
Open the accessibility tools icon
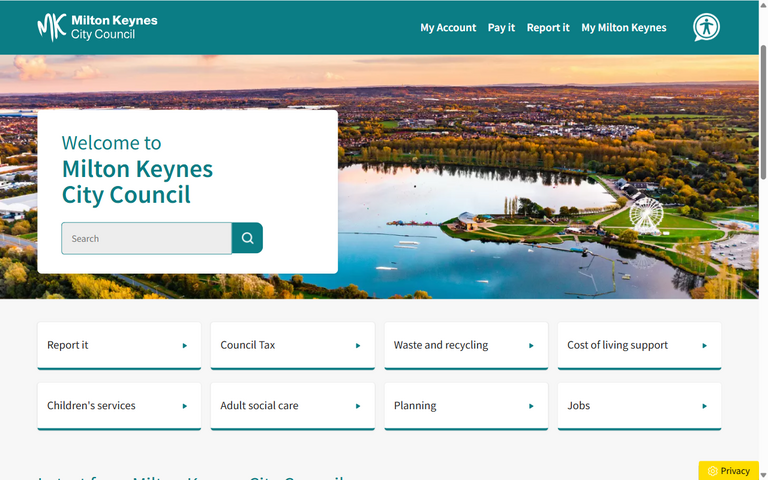point(706,27)
